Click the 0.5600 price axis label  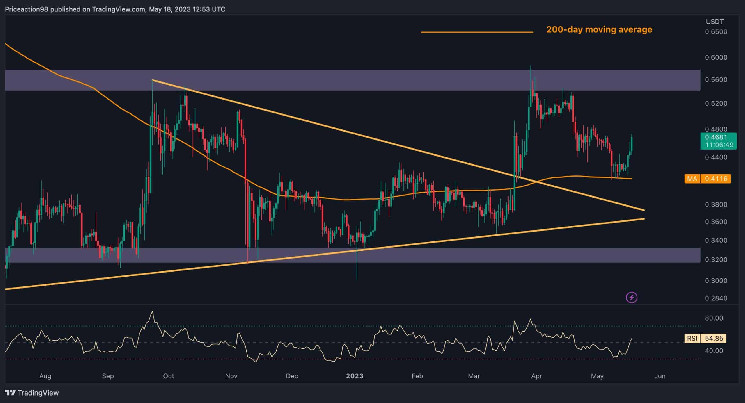[716, 80]
